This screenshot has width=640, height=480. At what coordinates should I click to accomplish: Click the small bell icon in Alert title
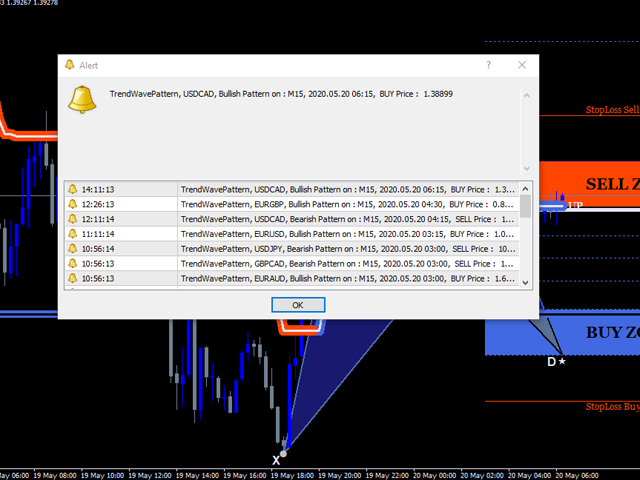[70, 65]
